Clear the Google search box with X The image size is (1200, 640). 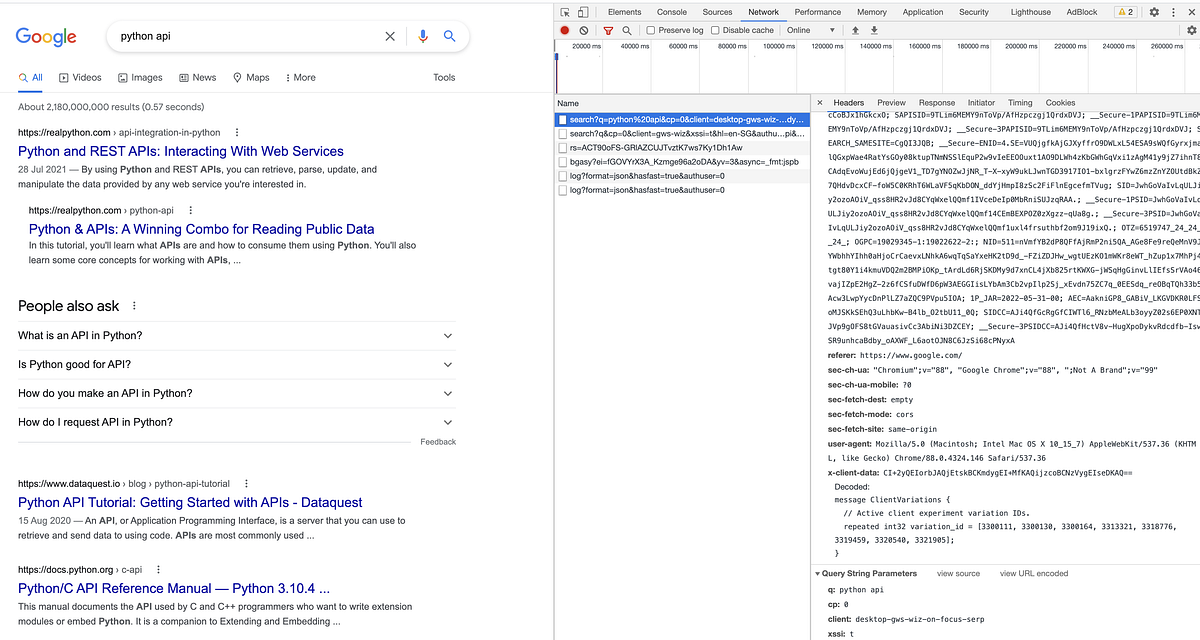391,36
